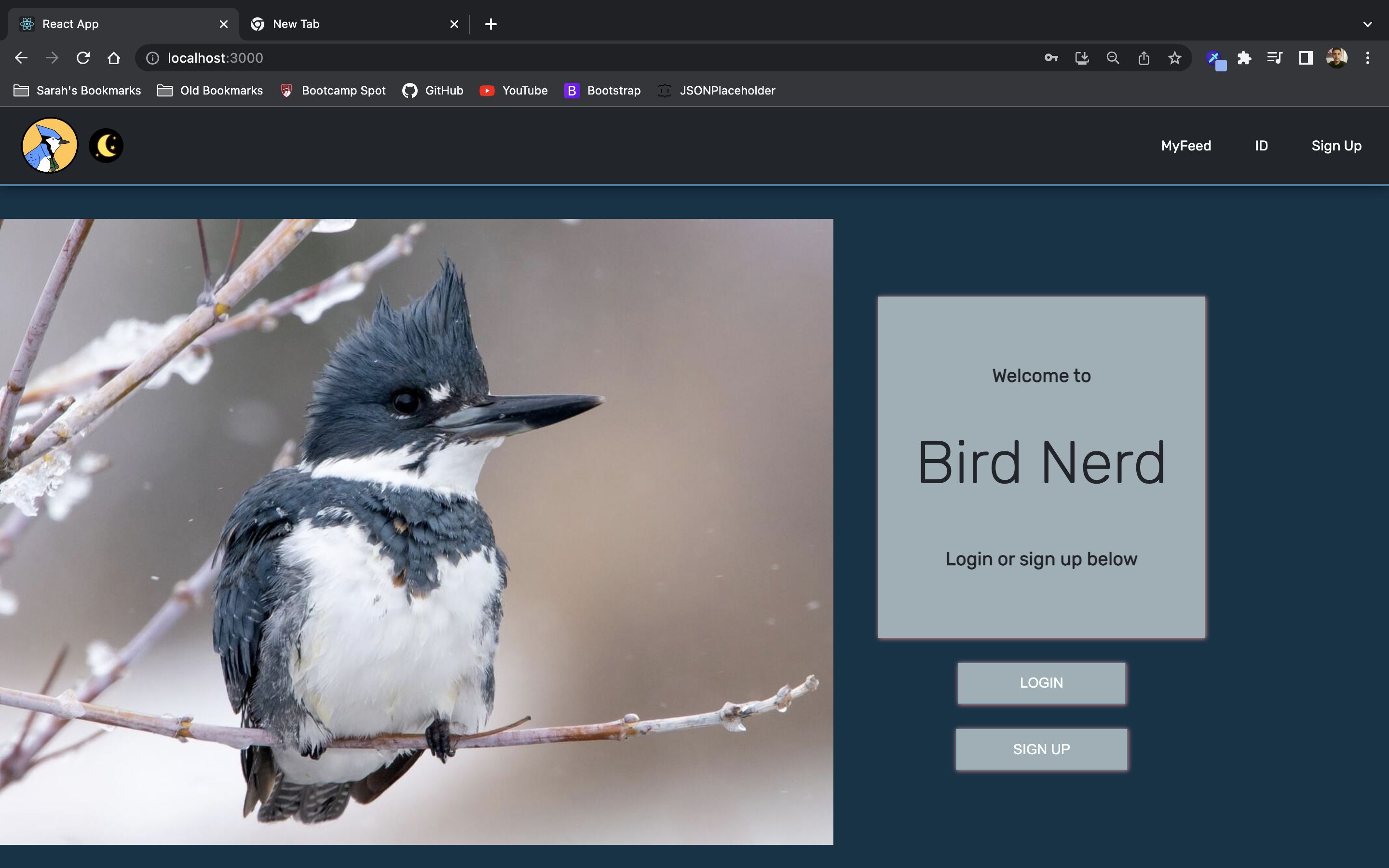Open the zoom level magnifier icon
Screen dimensions: 1389x868
(x=1113, y=58)
